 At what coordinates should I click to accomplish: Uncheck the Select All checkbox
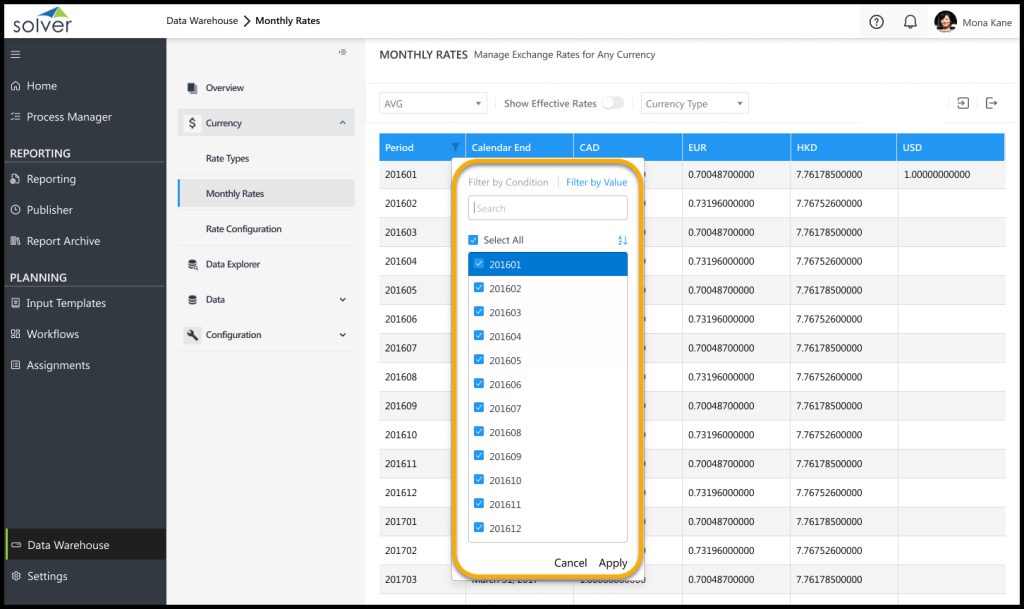(x=474, y=240)
